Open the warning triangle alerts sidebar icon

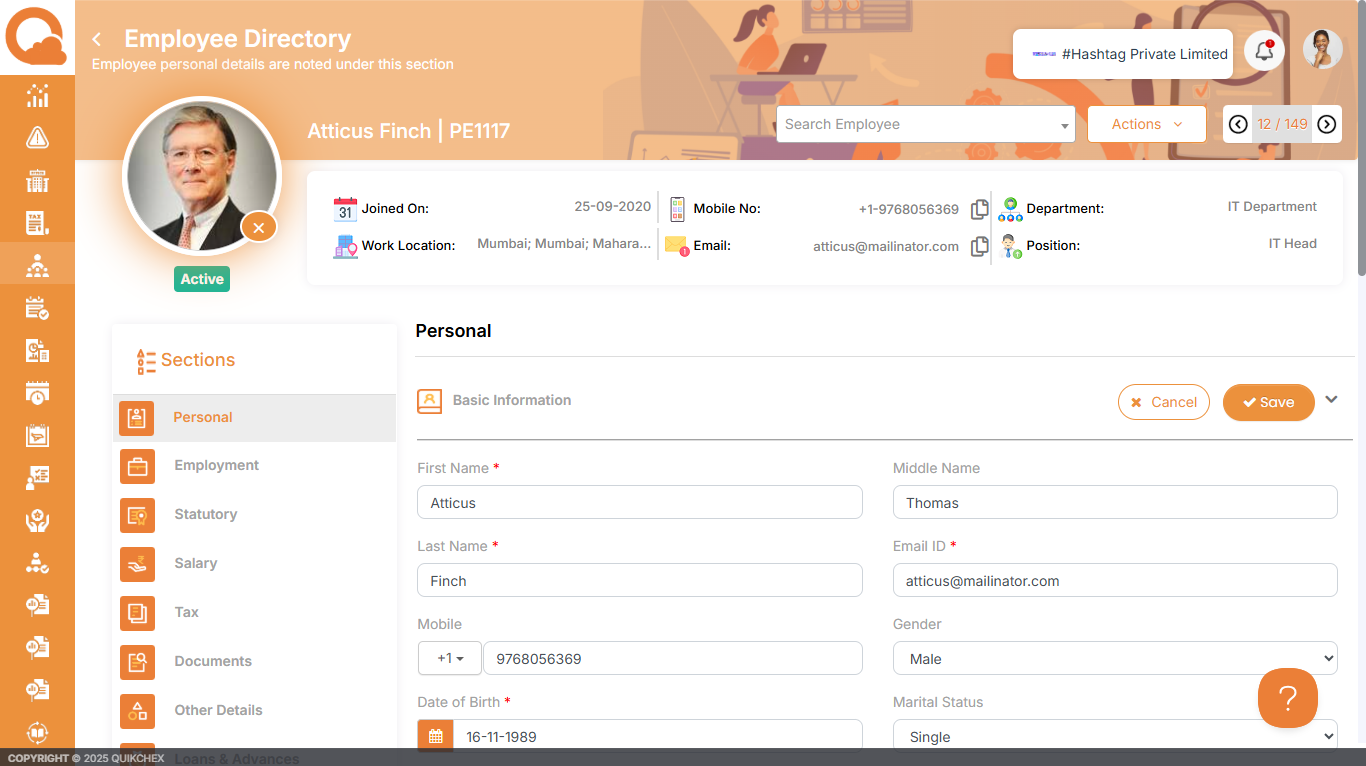pyautogui.click(x=37, y=138)
